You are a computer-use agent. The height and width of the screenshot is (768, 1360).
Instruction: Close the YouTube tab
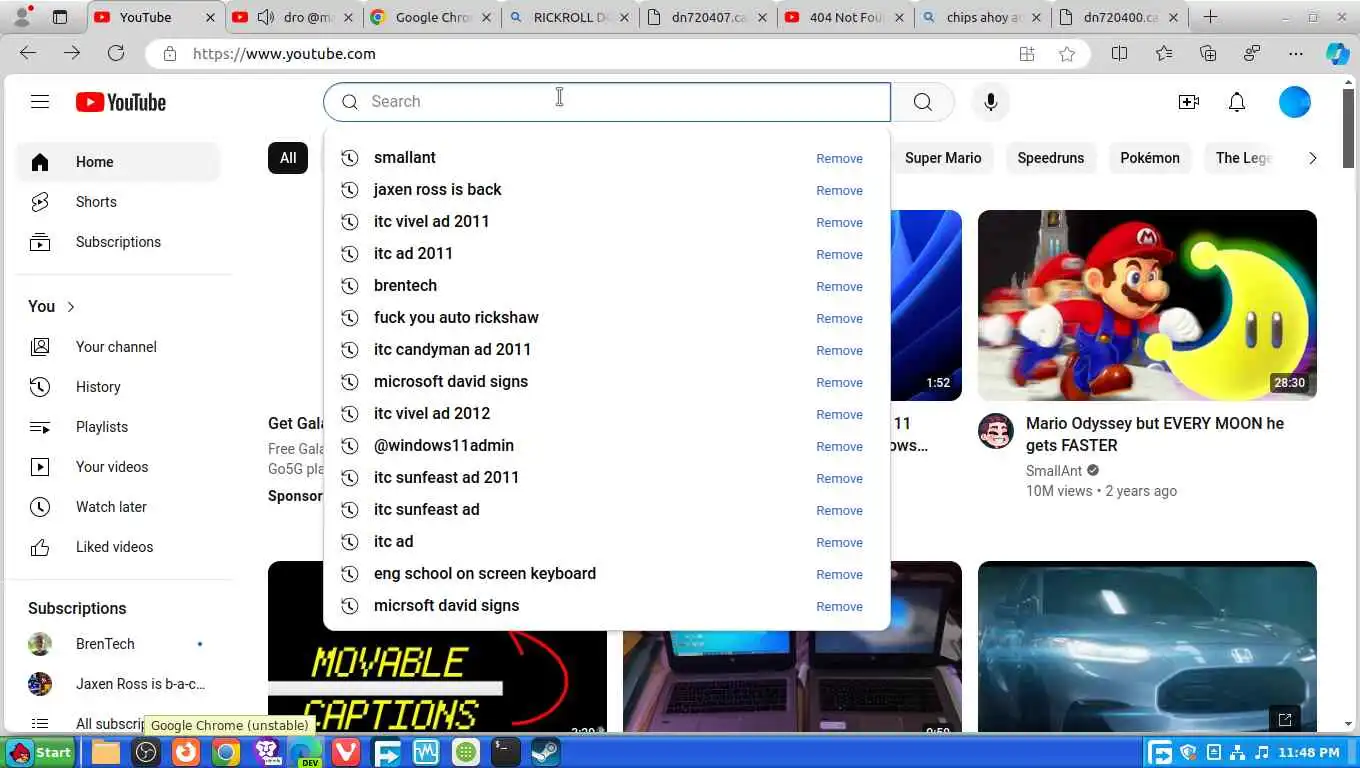208,17
